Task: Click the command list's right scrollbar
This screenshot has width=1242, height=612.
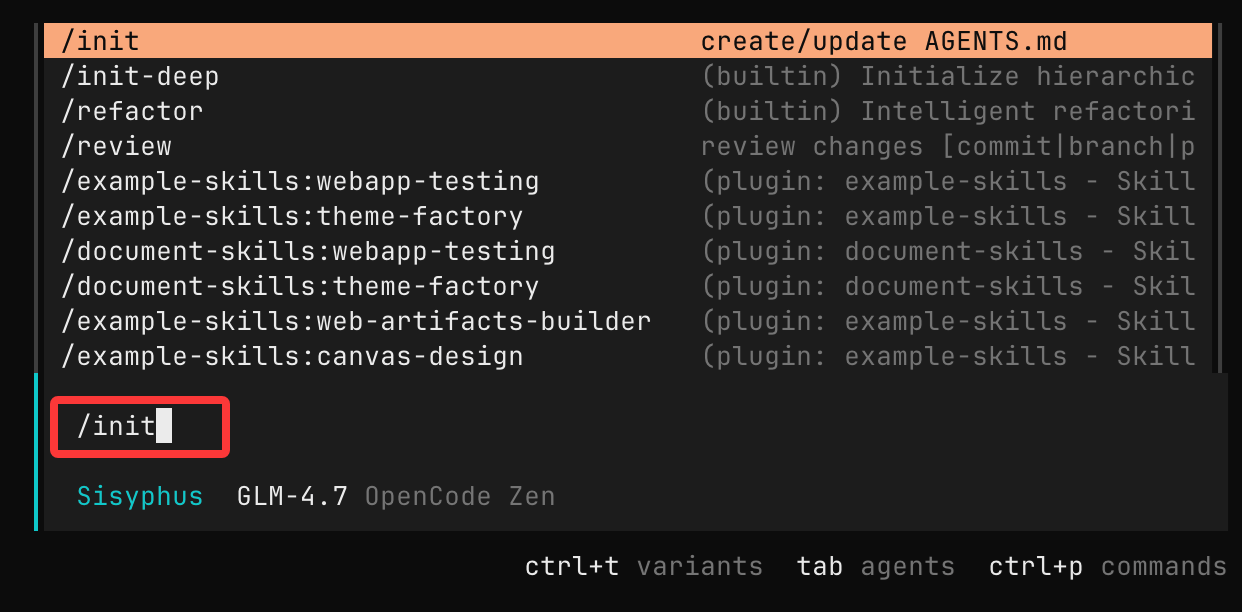Action: coord(1217,200)
